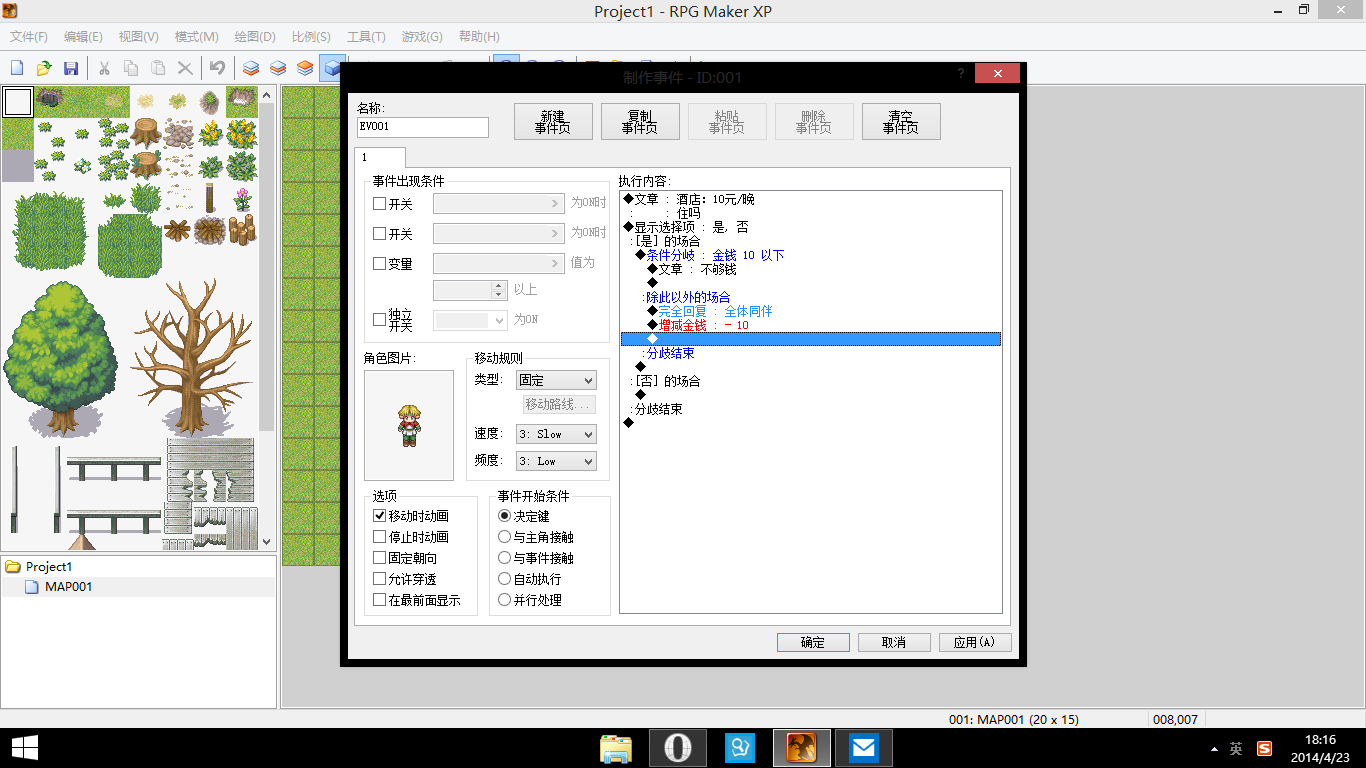Open the 文件(F) menu
Image resolution: width=1366 pixels, height=768 pixels.
(x=29, y=37)
